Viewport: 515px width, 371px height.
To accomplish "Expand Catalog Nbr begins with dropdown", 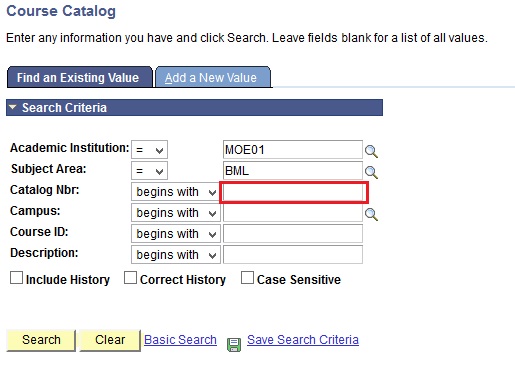I will (176, 192).
